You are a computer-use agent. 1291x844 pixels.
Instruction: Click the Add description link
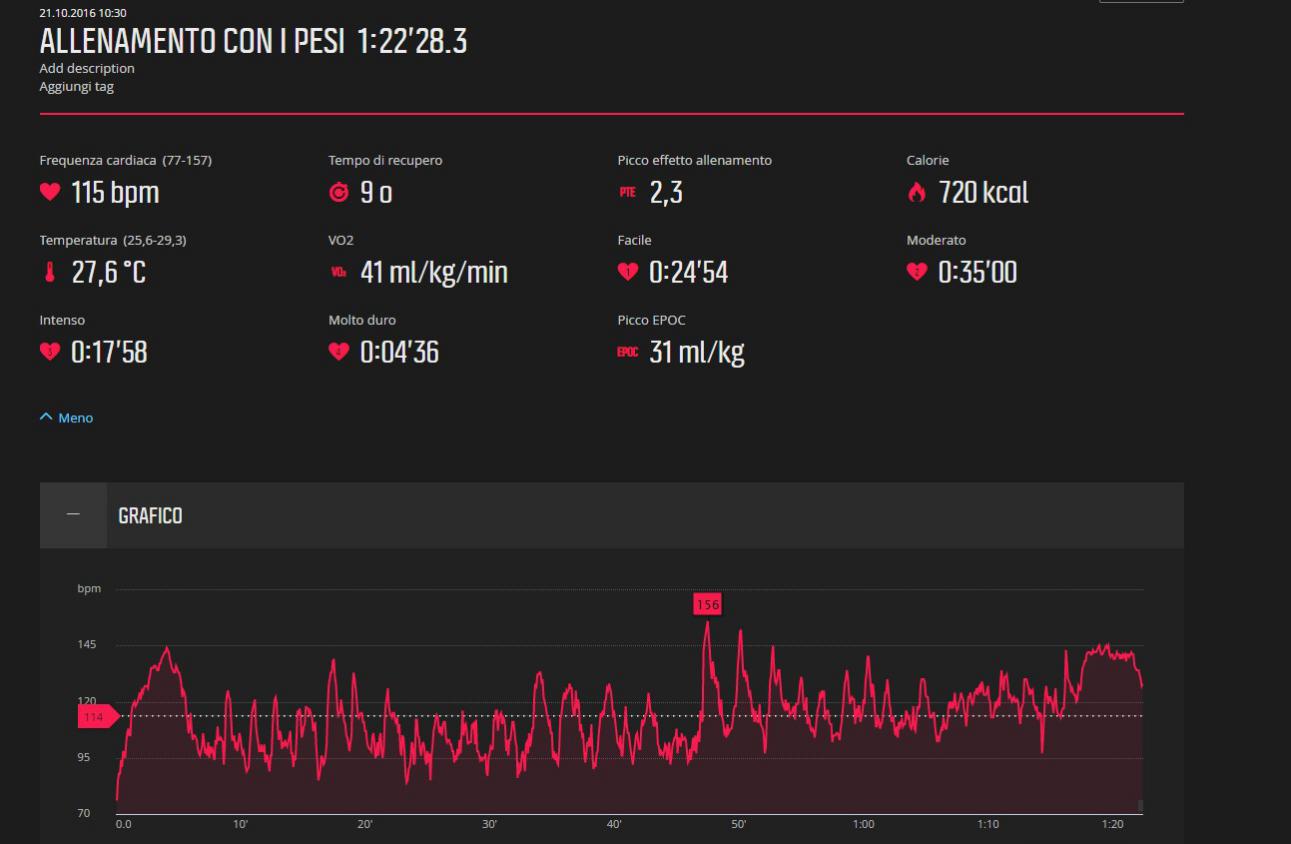coord(87,68)
